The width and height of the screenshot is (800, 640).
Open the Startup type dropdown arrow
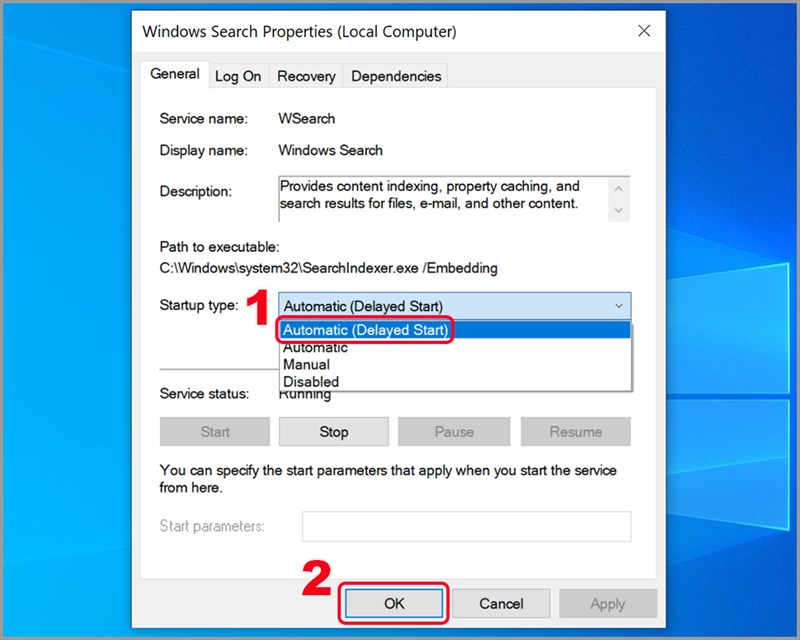pos(618,306)
